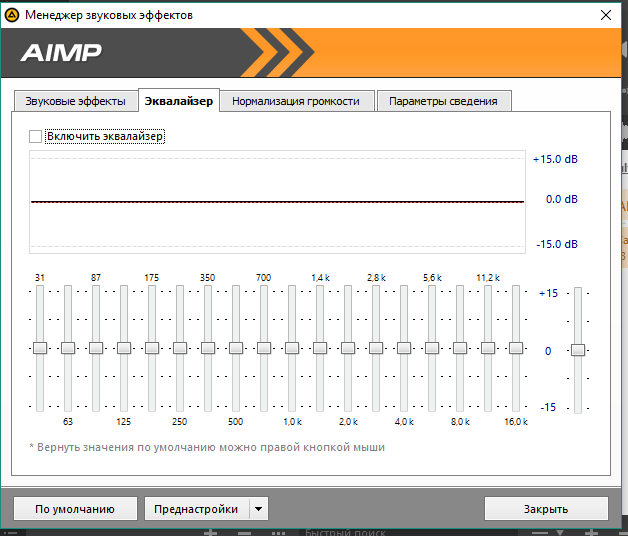The image size is (628, 536).
Task: Click the 4,0 k band slider handle
Action: (404, 348)
